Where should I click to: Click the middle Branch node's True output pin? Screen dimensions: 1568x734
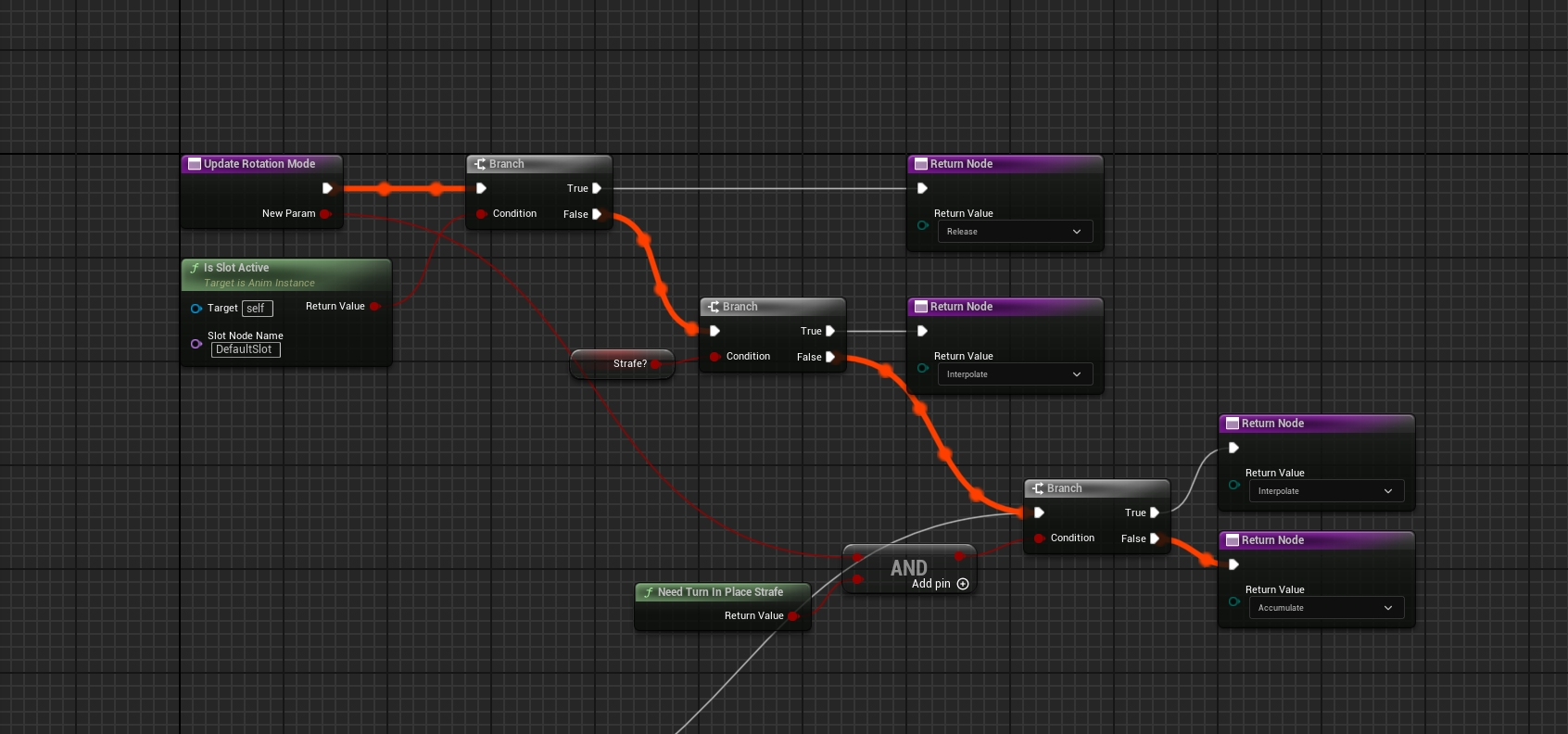[x=830, y=331]
